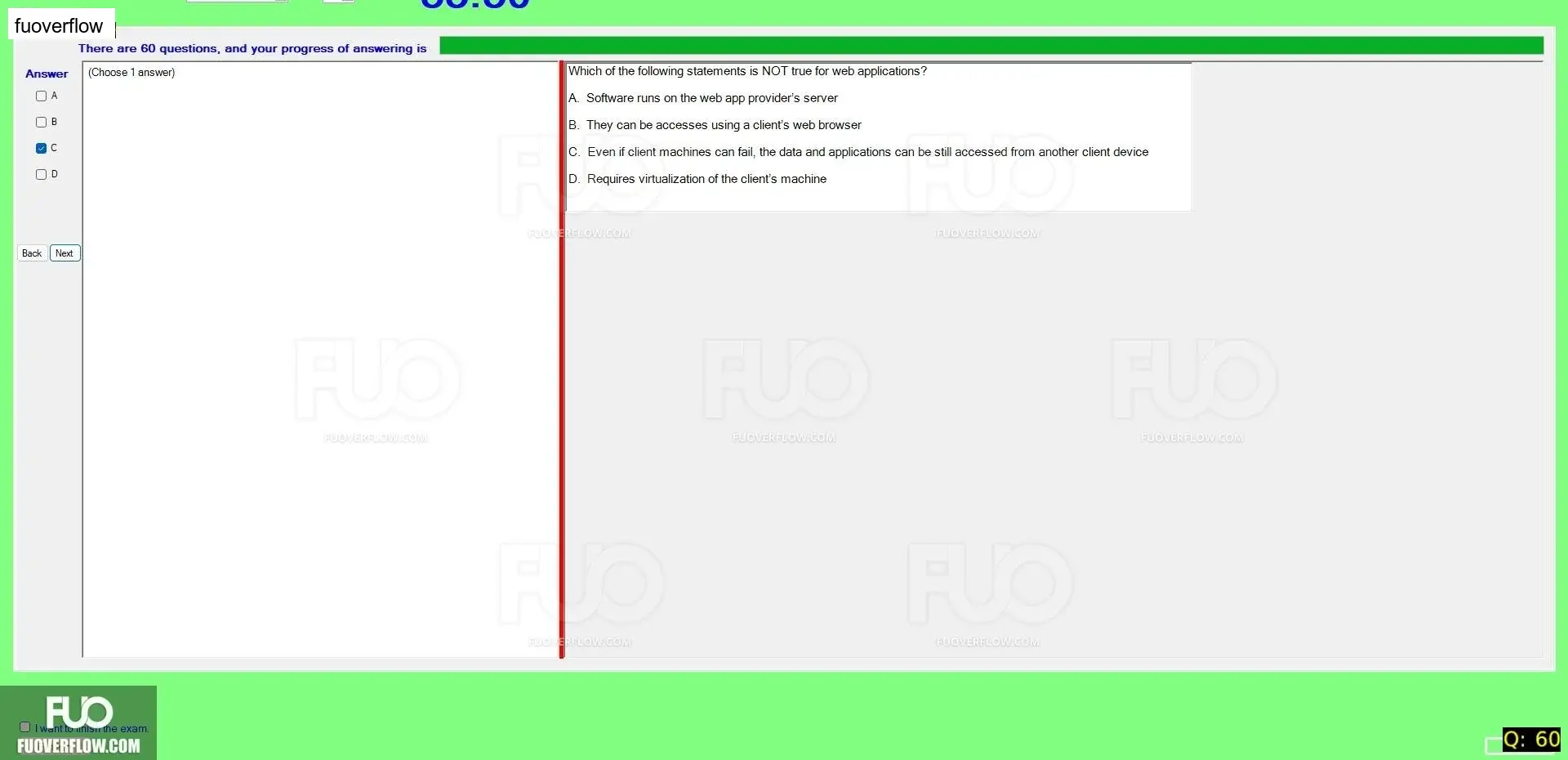1568x760 pixels.
Task: Go to the previous question with Back
Action: pos(32,253)
